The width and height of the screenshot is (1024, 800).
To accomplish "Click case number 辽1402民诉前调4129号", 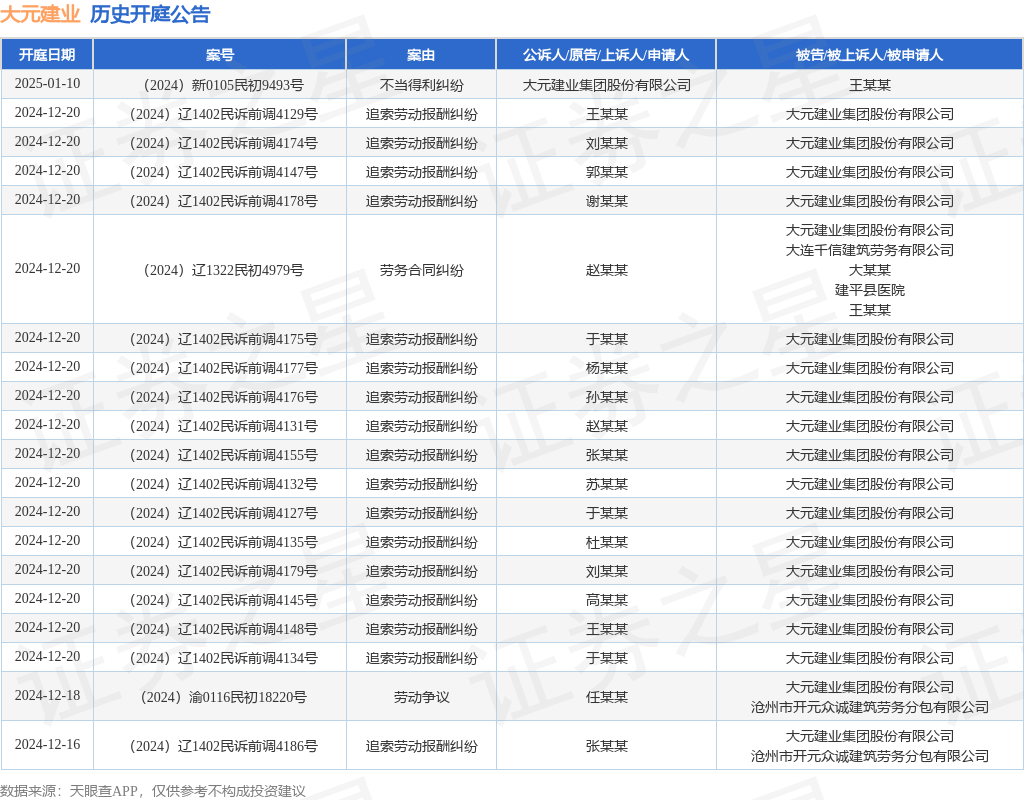I will tap(223, 114).
